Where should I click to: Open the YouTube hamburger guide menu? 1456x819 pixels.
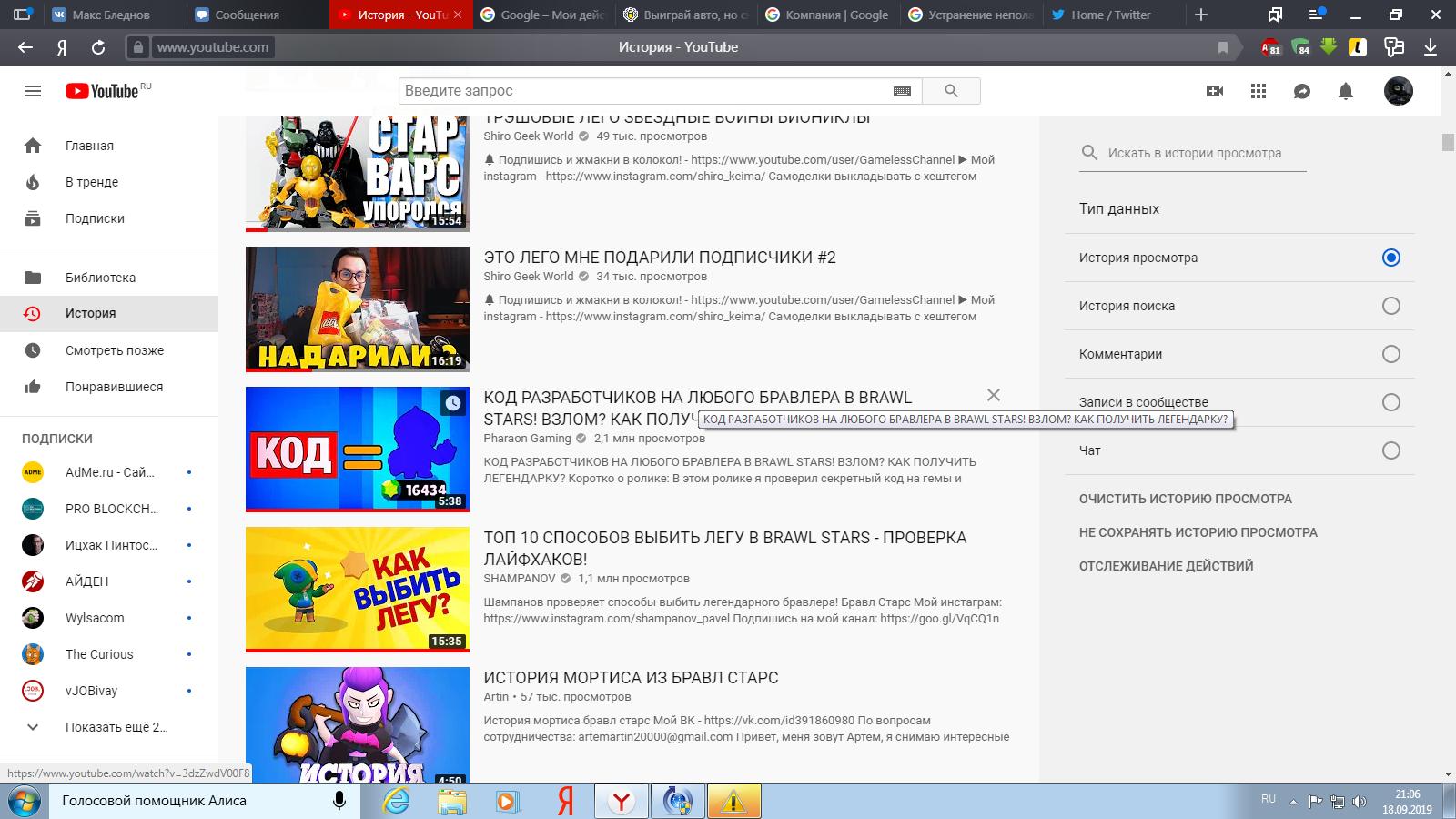[x=33, y=91]
